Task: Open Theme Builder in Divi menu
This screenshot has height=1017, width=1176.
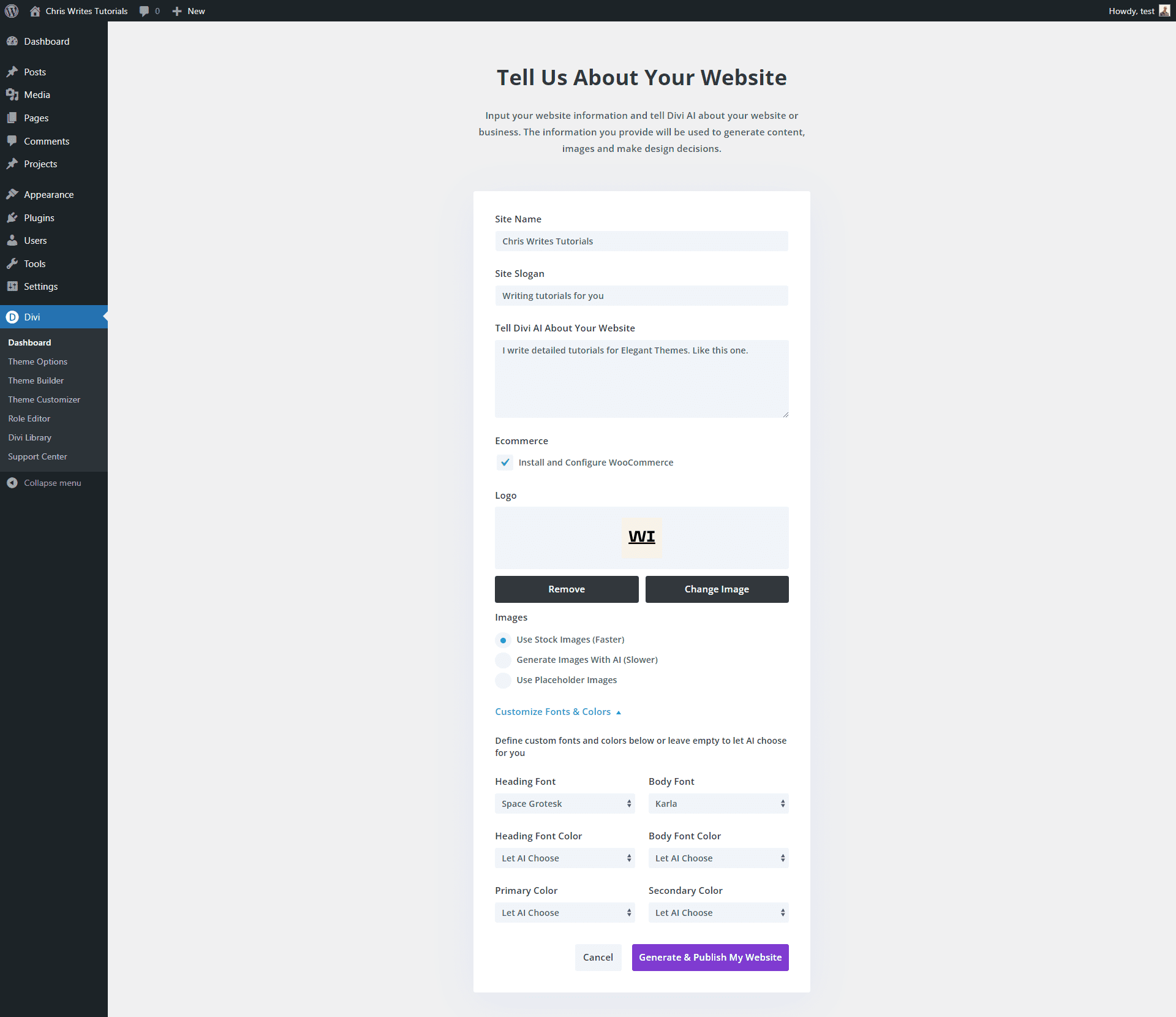Action: point(37,380)
